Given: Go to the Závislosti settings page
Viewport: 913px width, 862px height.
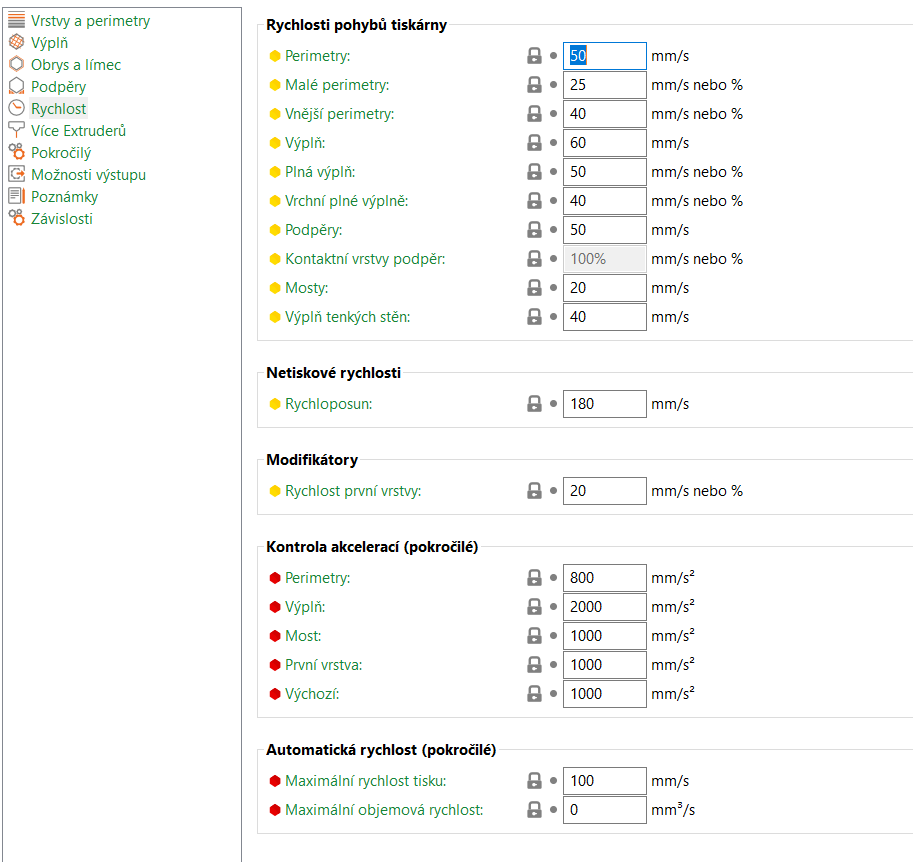Looking at the screenshot, I should coord(61,218).
